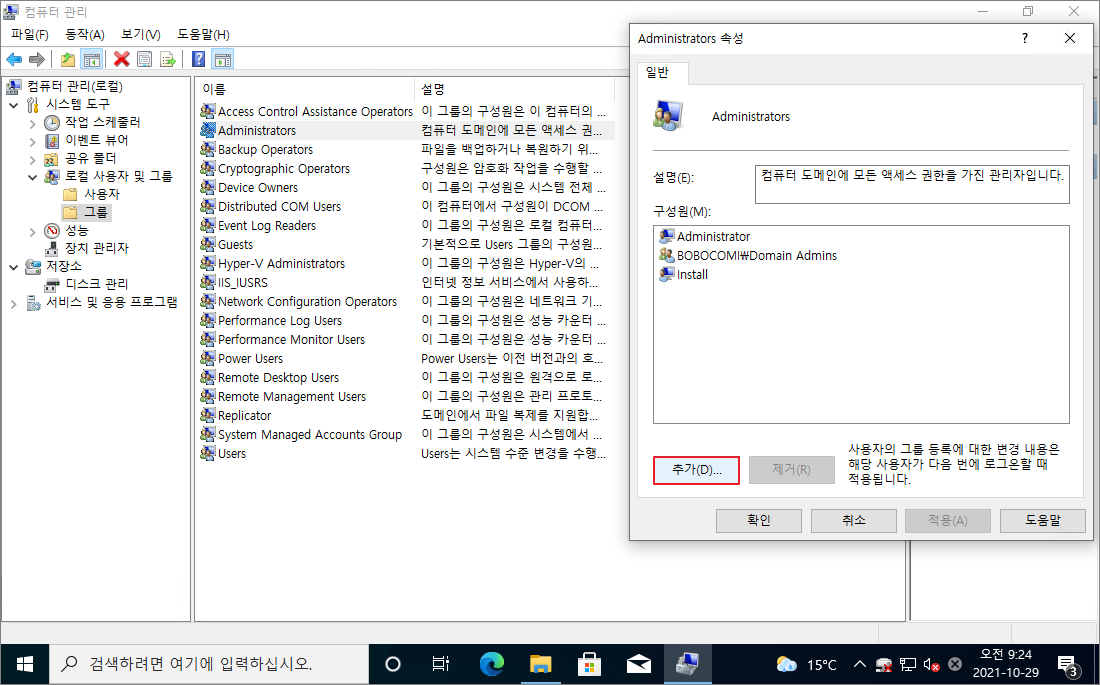
Task: Expand the 공유 폴더 node
Action: click(x=32, y=159)
